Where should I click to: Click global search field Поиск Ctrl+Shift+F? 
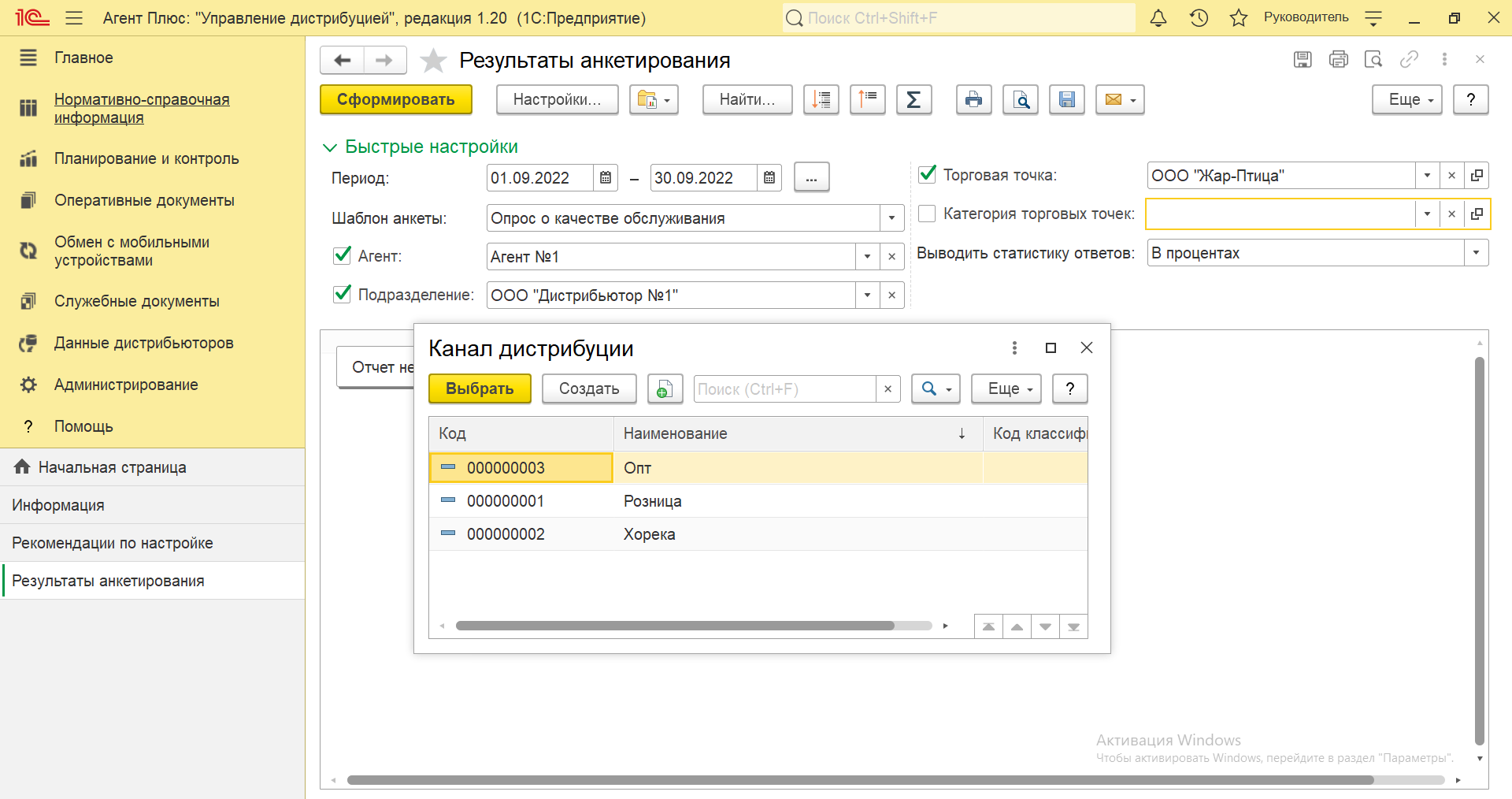click(x=959, y=17)
